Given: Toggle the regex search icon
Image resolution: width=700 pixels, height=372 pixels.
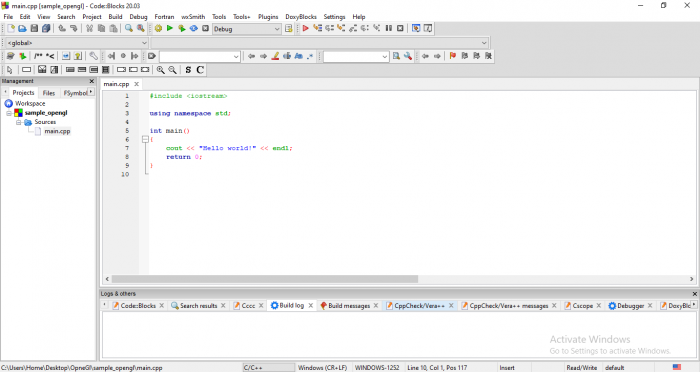Looking at the screenshot, I should pos(310,56).
